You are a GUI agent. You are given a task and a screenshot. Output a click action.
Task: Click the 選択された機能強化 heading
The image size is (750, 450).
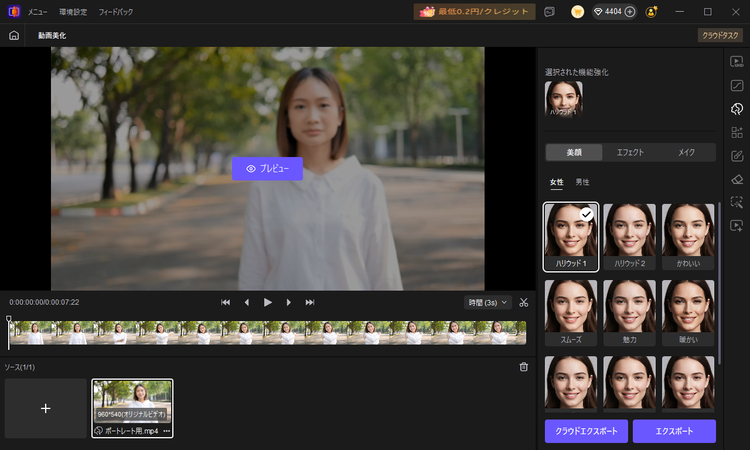point(576,72)
